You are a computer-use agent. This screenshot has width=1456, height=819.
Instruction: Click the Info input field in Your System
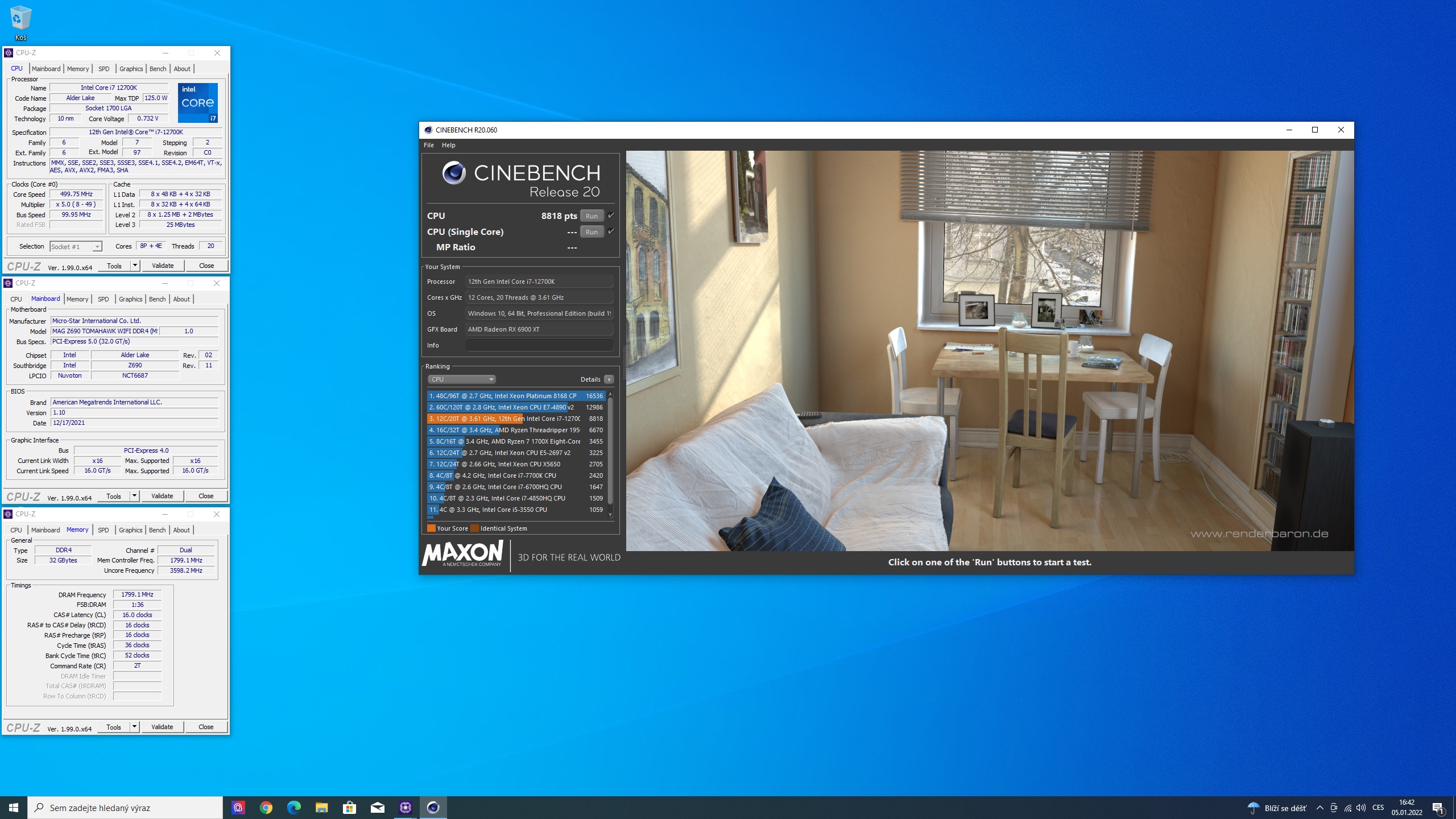pos(539,345)
